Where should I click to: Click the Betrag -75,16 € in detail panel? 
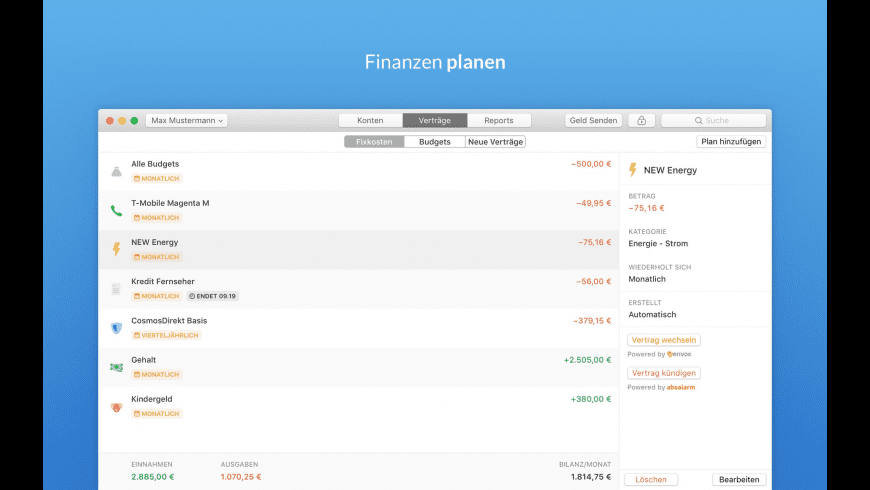[x=646, y=208]
